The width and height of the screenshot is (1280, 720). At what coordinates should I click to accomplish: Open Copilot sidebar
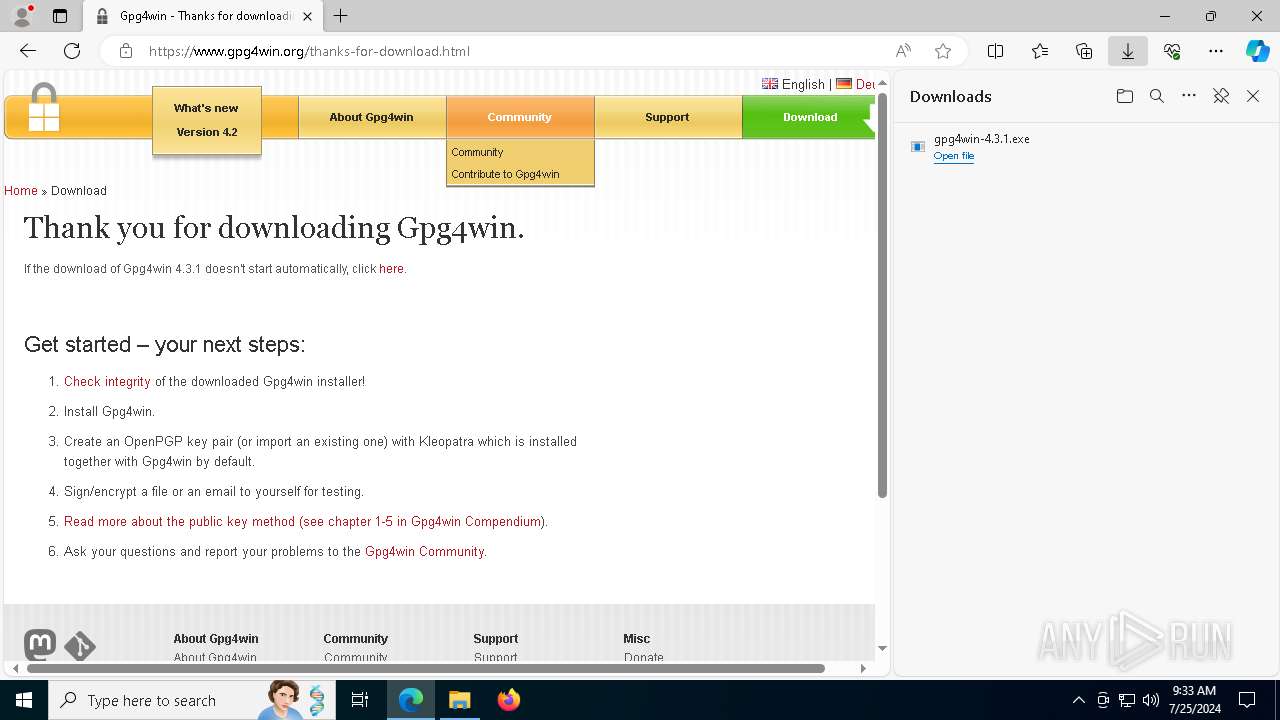[1258, 51]
